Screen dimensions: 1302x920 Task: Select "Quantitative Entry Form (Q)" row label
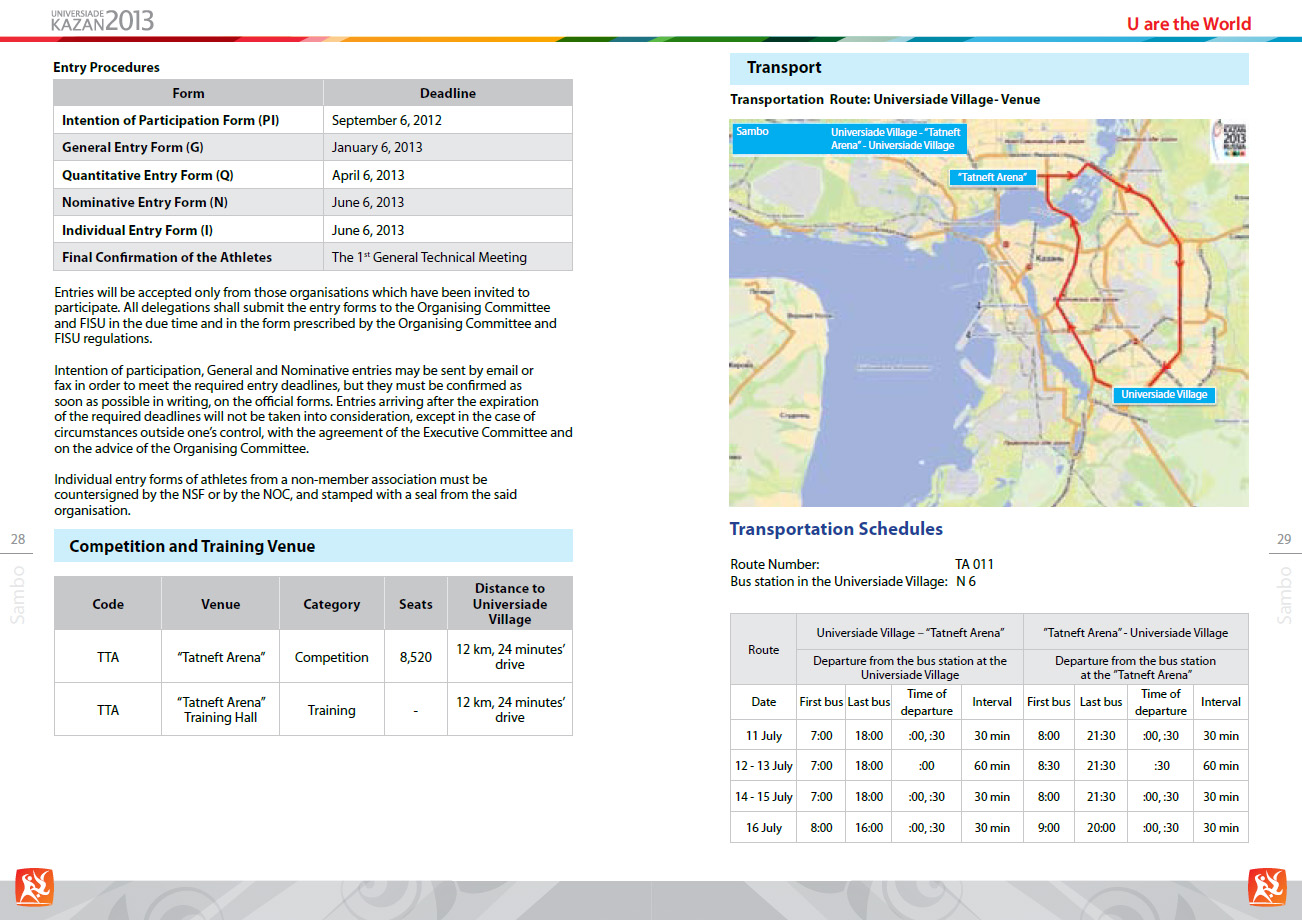[x=147, y=175]
